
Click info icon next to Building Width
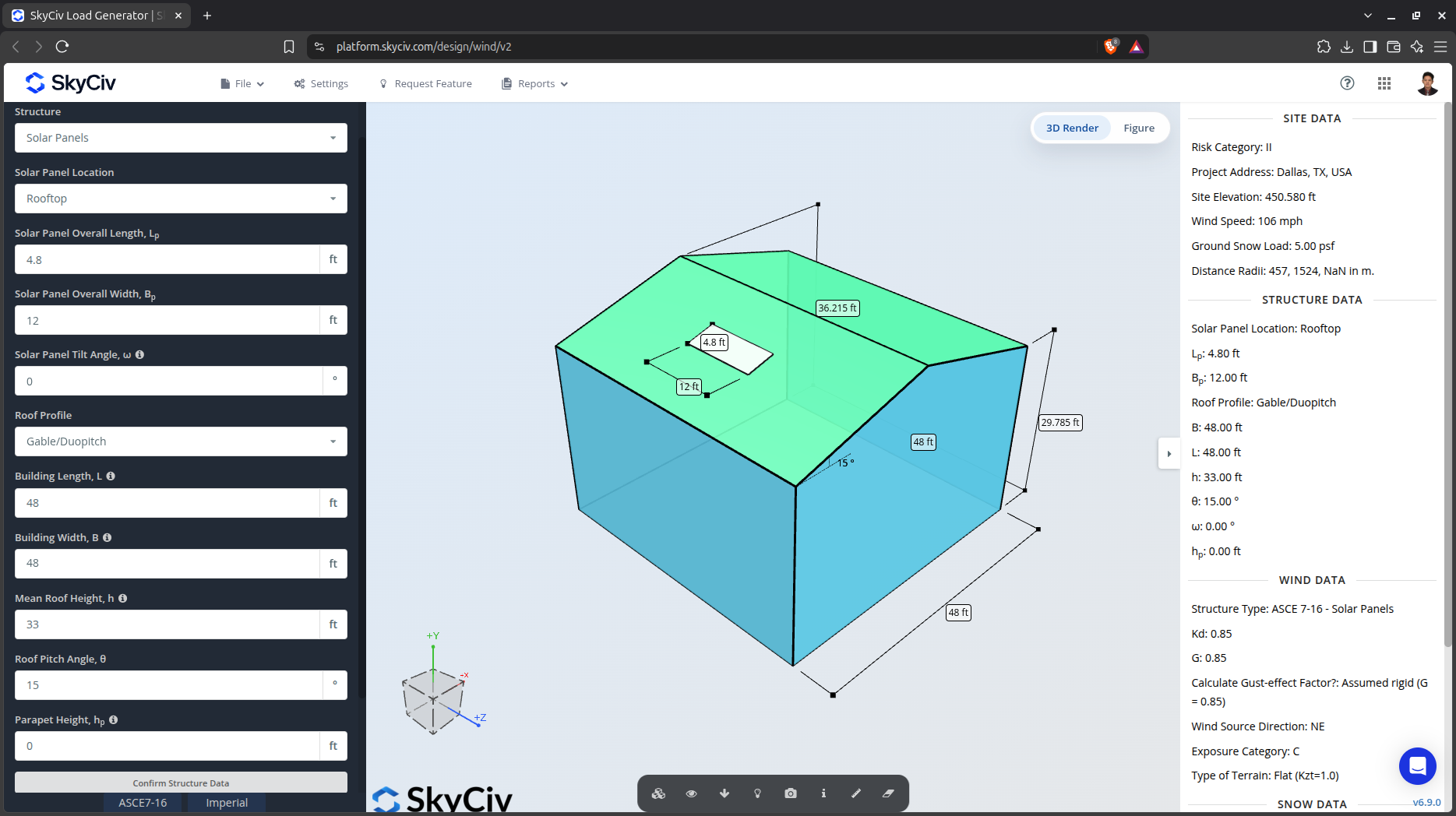click(x=108, y=537)
